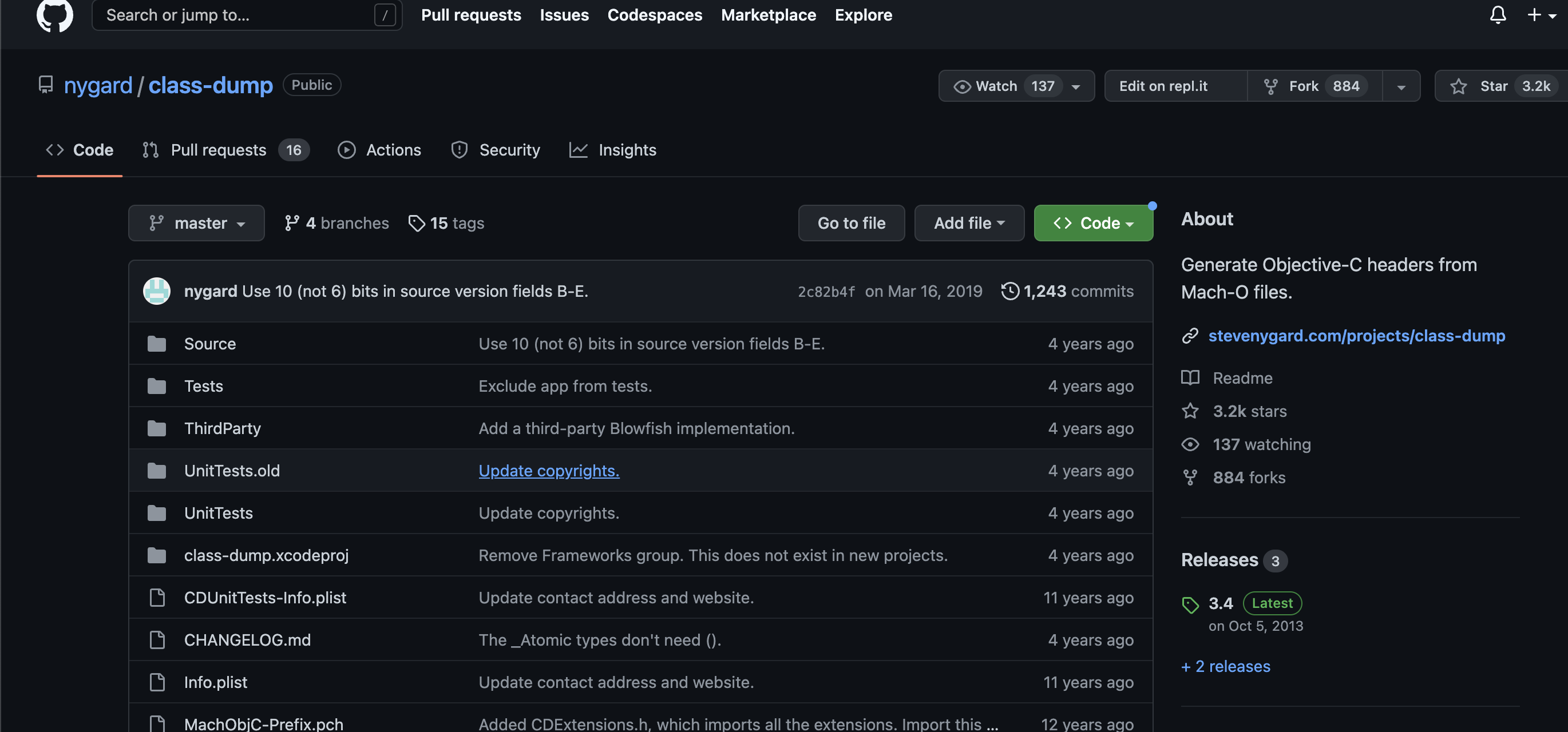Image resolution: width=1568 pixels, height=732 pixels.
Task: Click the Source folder icon
Action: 156,344
